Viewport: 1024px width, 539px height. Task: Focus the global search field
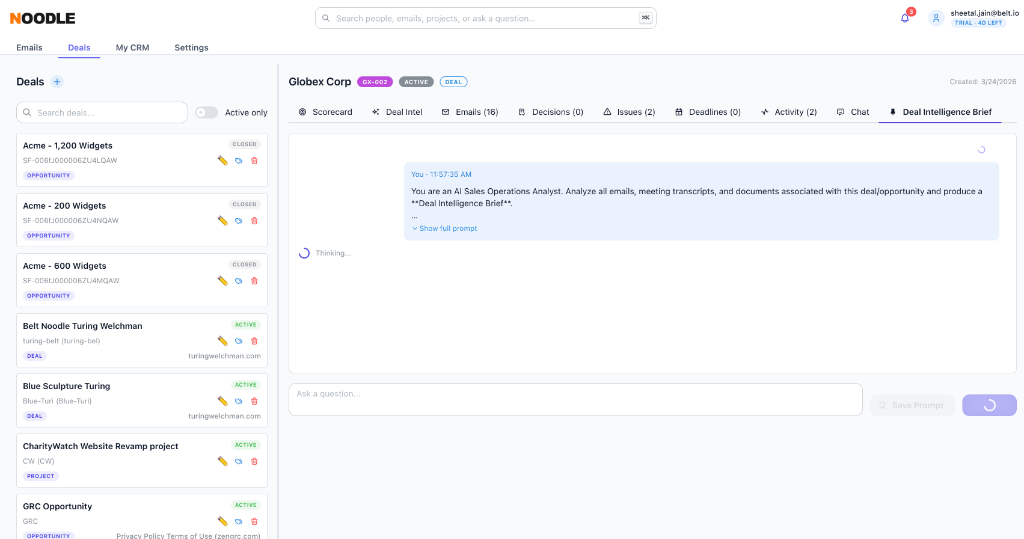click(x=485, y=18)
